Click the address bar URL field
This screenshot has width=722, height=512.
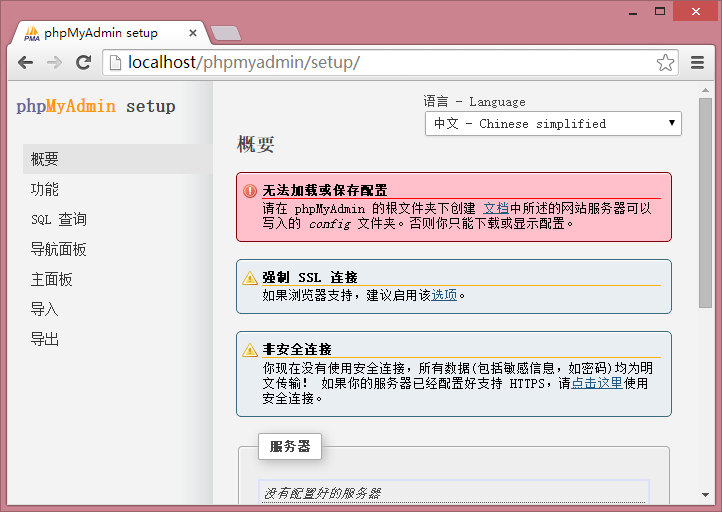(380, 63)
